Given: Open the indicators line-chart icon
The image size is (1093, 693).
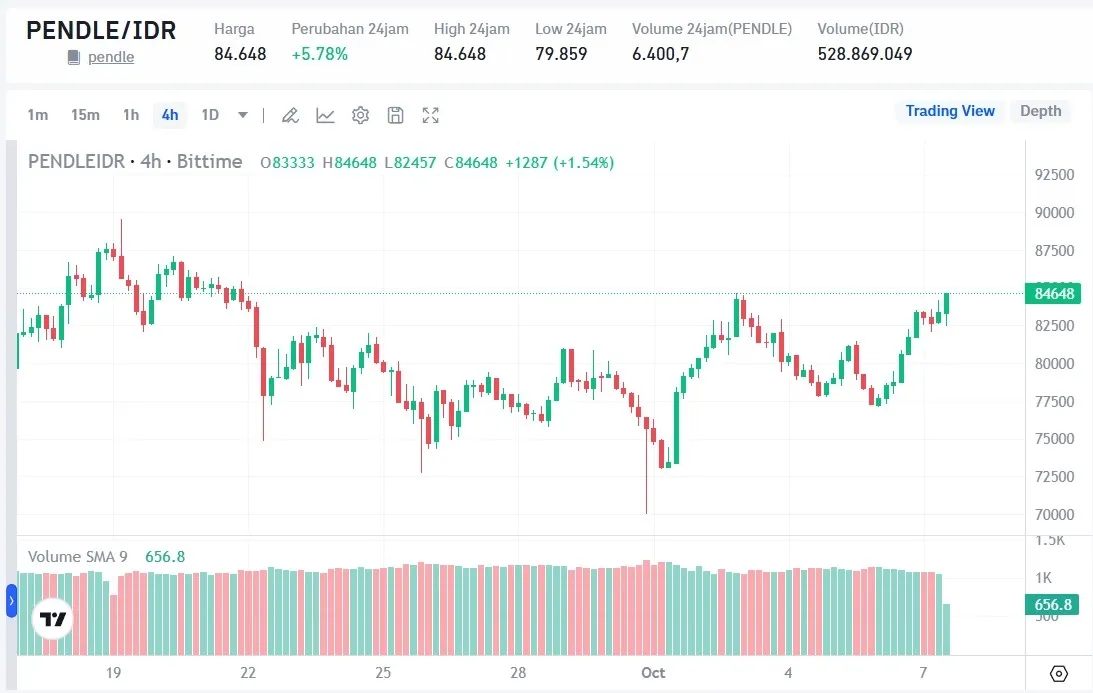Looking at the screenshot, I should [325, 115].
